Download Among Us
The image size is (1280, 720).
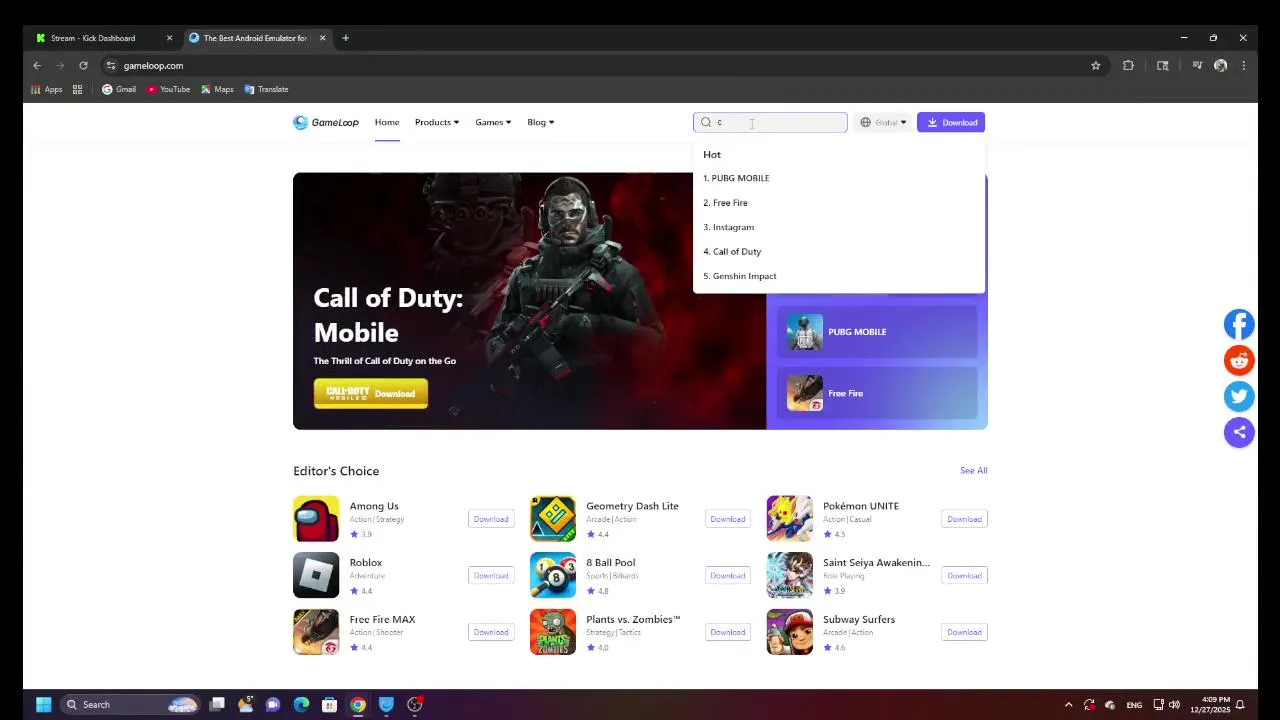coord(490,519)
